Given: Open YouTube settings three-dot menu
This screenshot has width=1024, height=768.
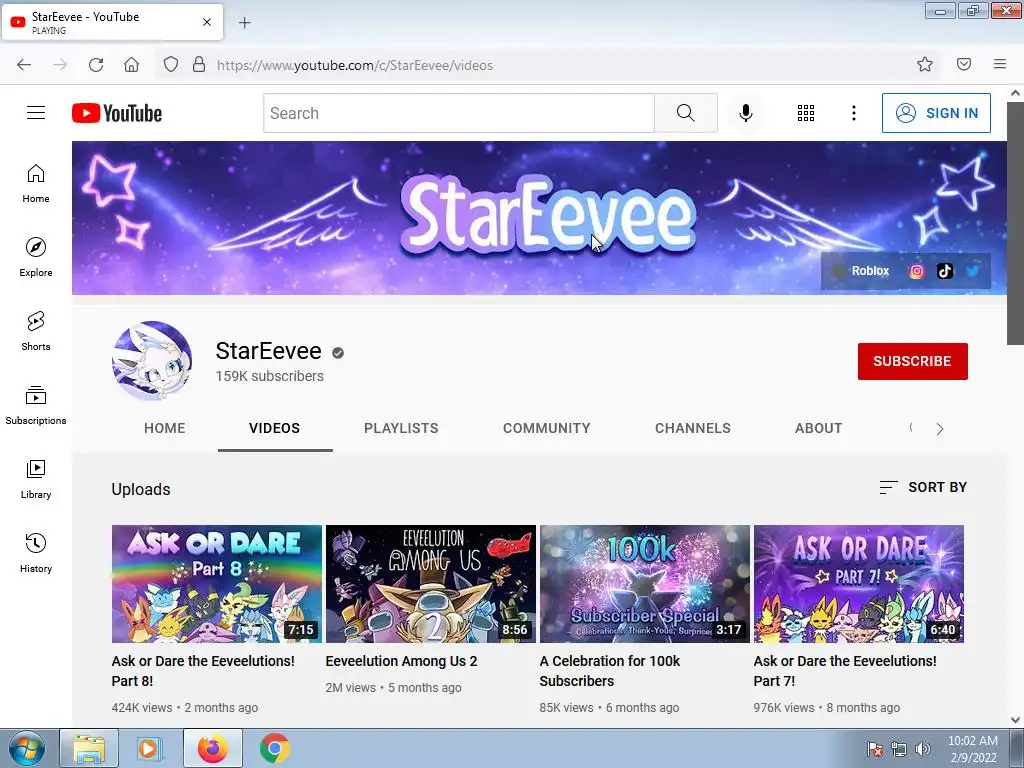Looking at the screenshot, I should click(x=854, y=113).
